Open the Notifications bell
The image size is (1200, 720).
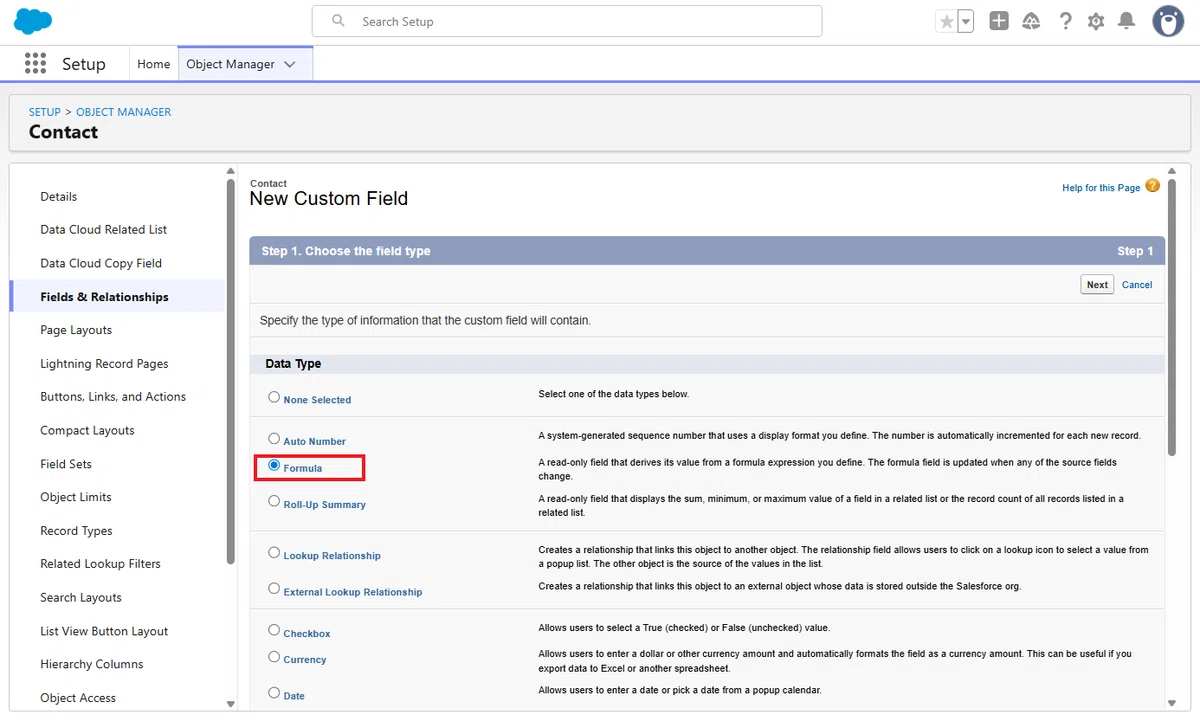[x=1127, y=21]
